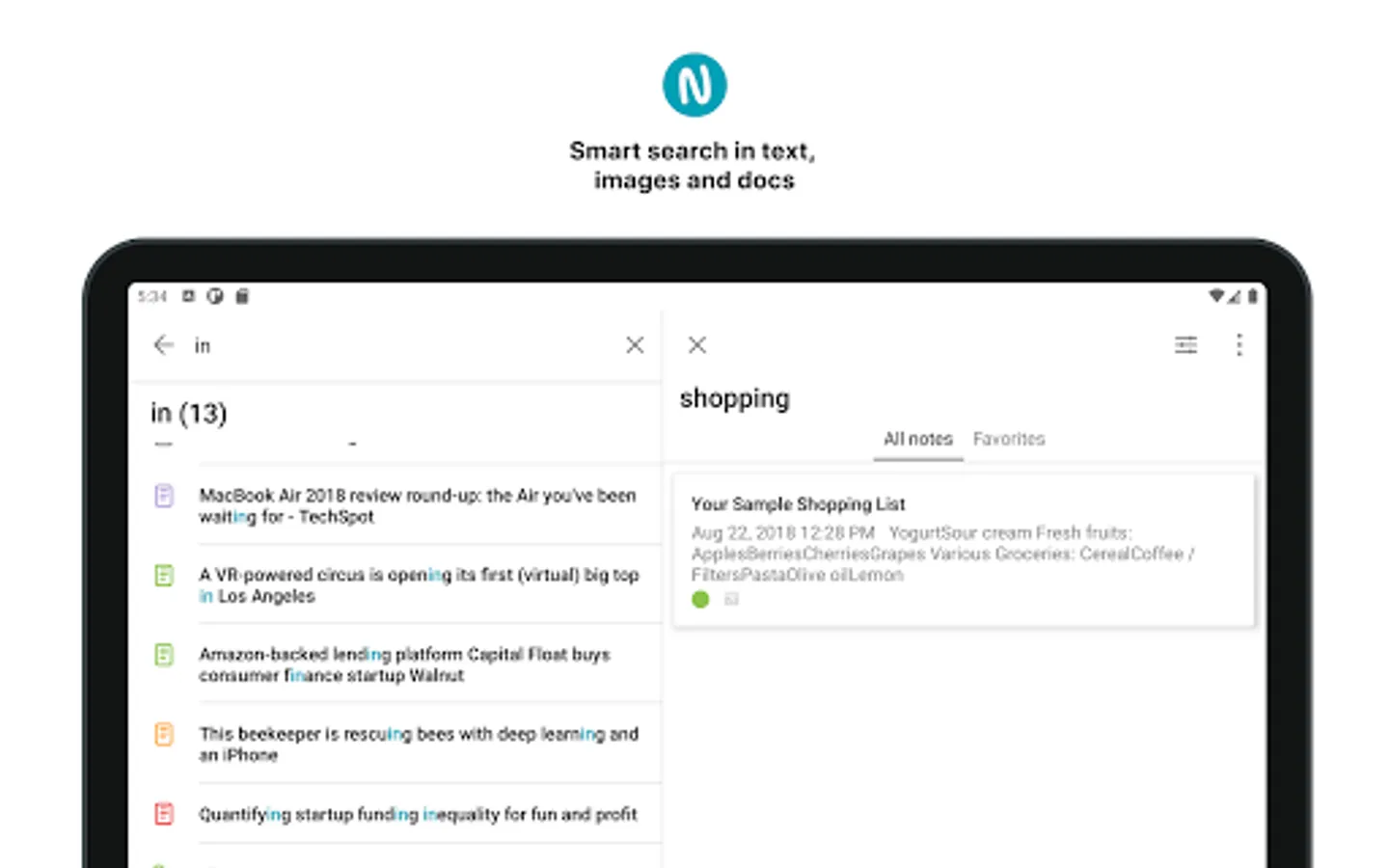
Task: Click the Nimbus Note logo icon
Action: pos(694,85)
